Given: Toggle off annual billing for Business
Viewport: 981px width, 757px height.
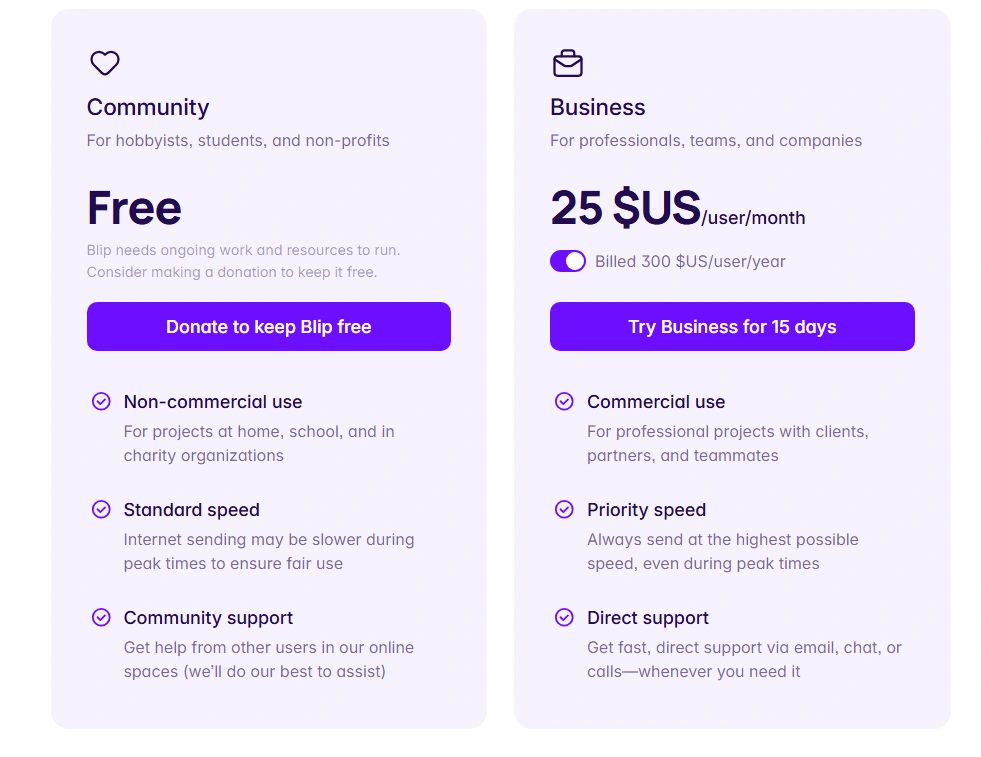Looking at the screenshot, I should pyautogui.click(x=568, y=261).
